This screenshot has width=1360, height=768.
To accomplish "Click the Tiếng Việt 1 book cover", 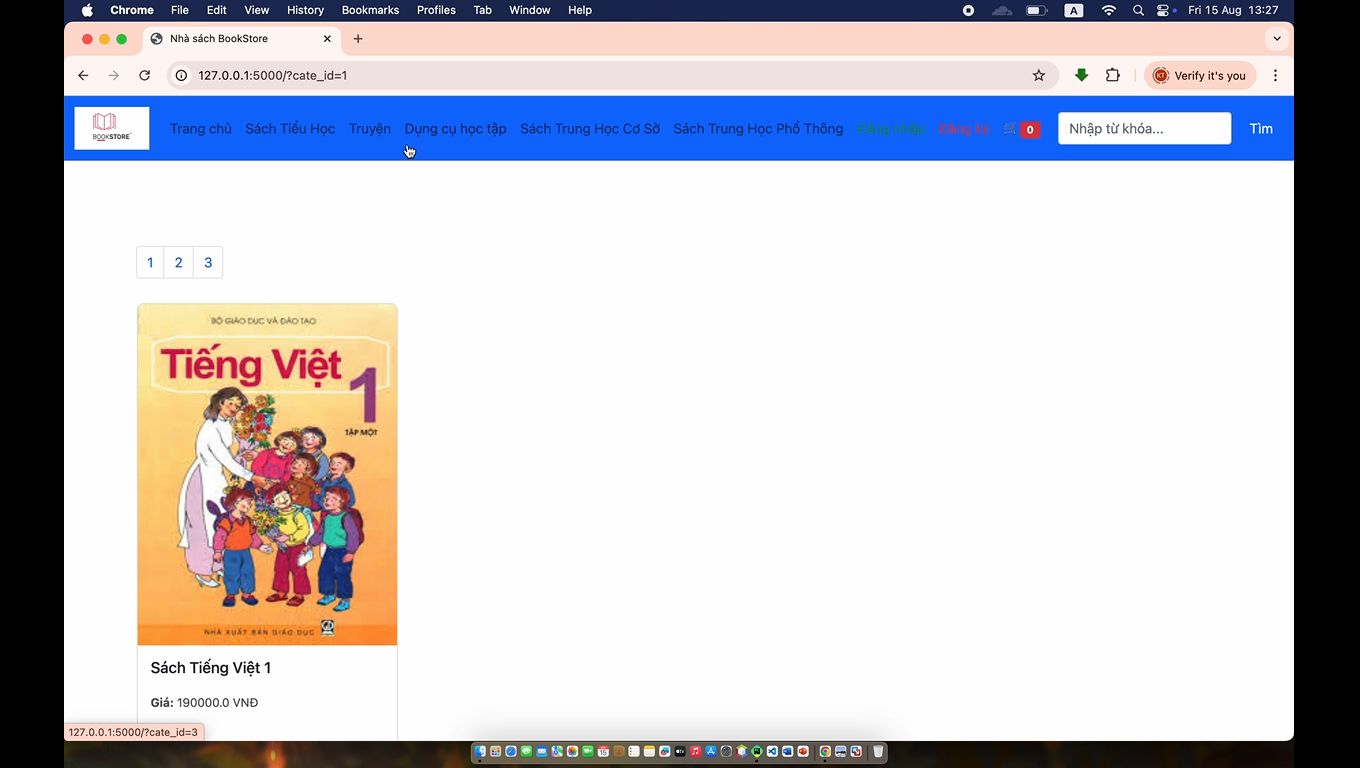I will tap(267, 475).
